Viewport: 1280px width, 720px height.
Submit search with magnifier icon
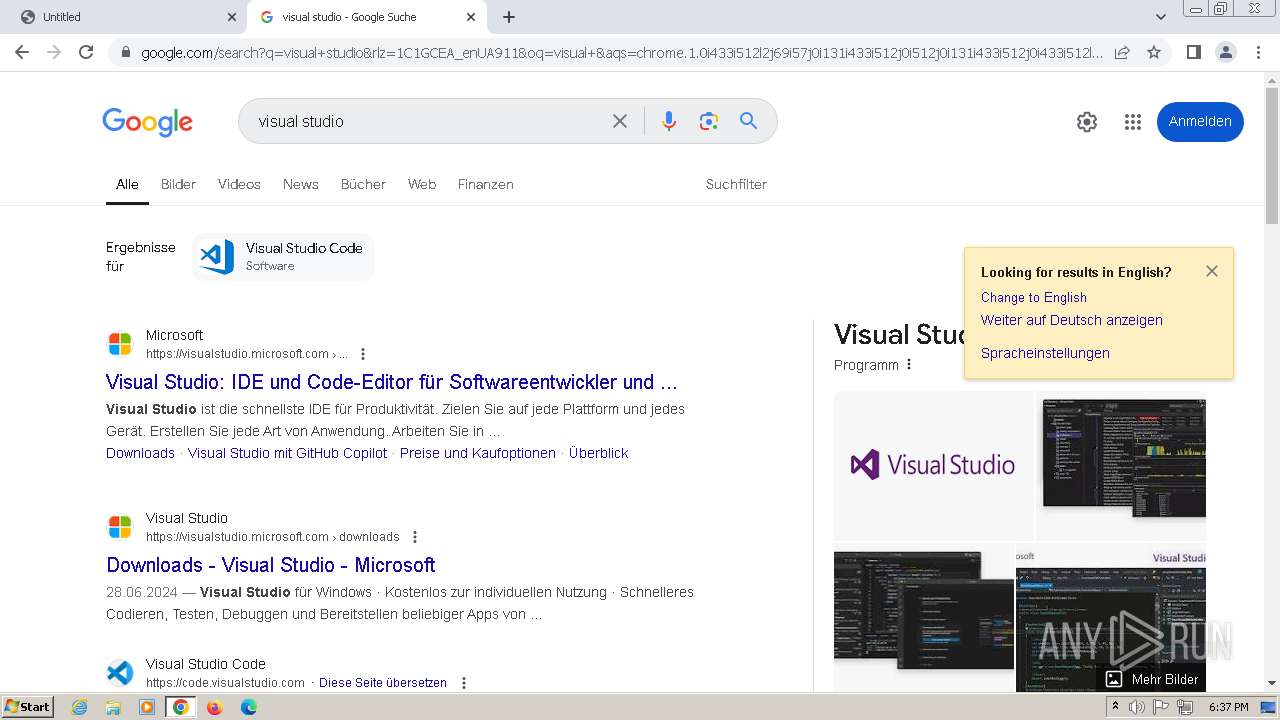pyautogui.click(x=748, y=121)
